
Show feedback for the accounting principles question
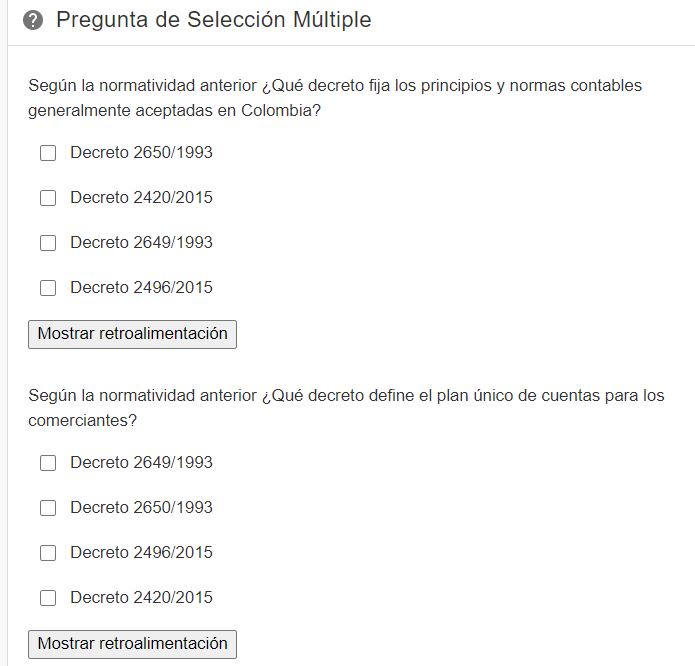[x=133, y=334]
